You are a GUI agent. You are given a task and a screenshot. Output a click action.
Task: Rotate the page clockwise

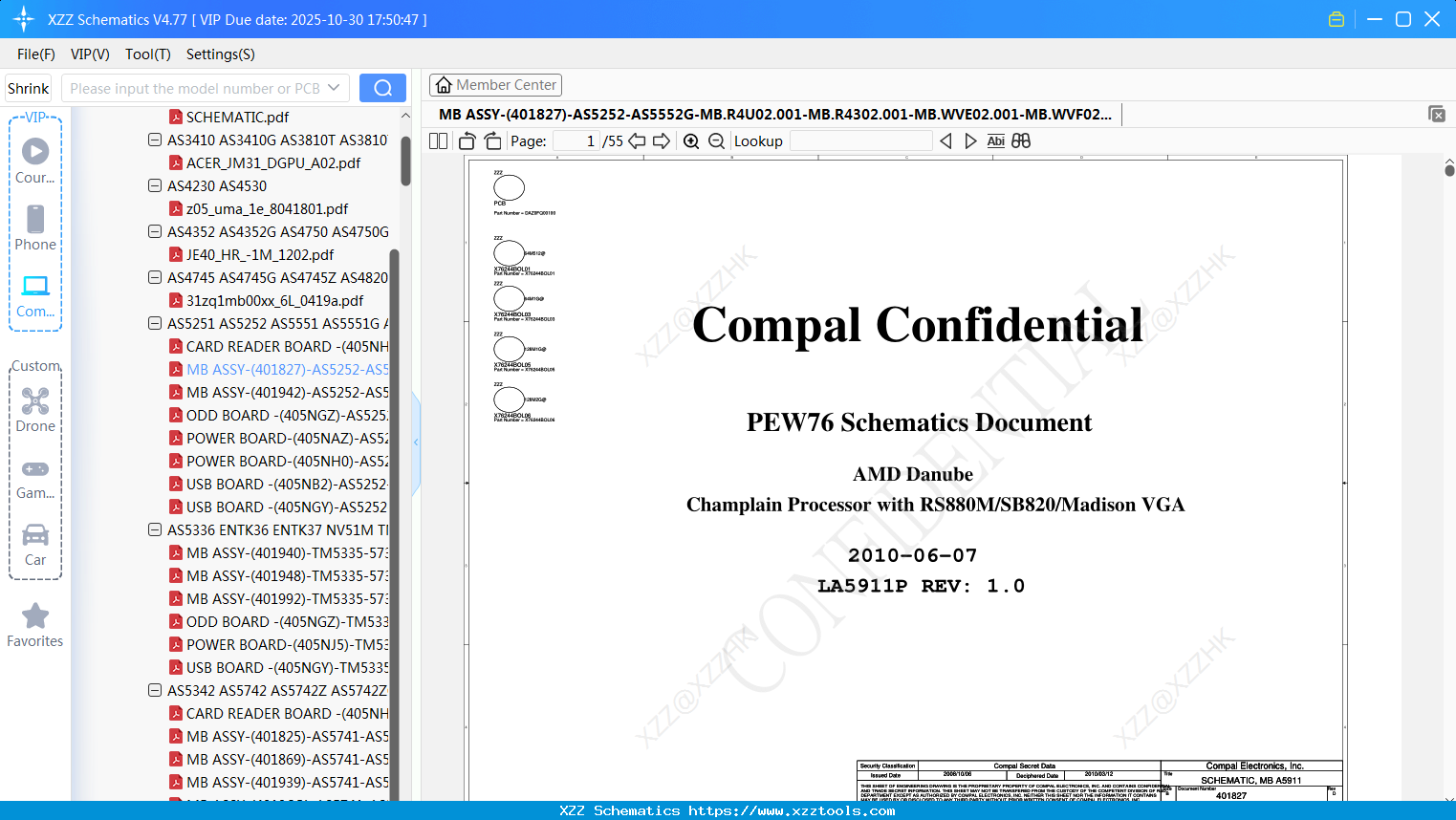click(492, 141)
